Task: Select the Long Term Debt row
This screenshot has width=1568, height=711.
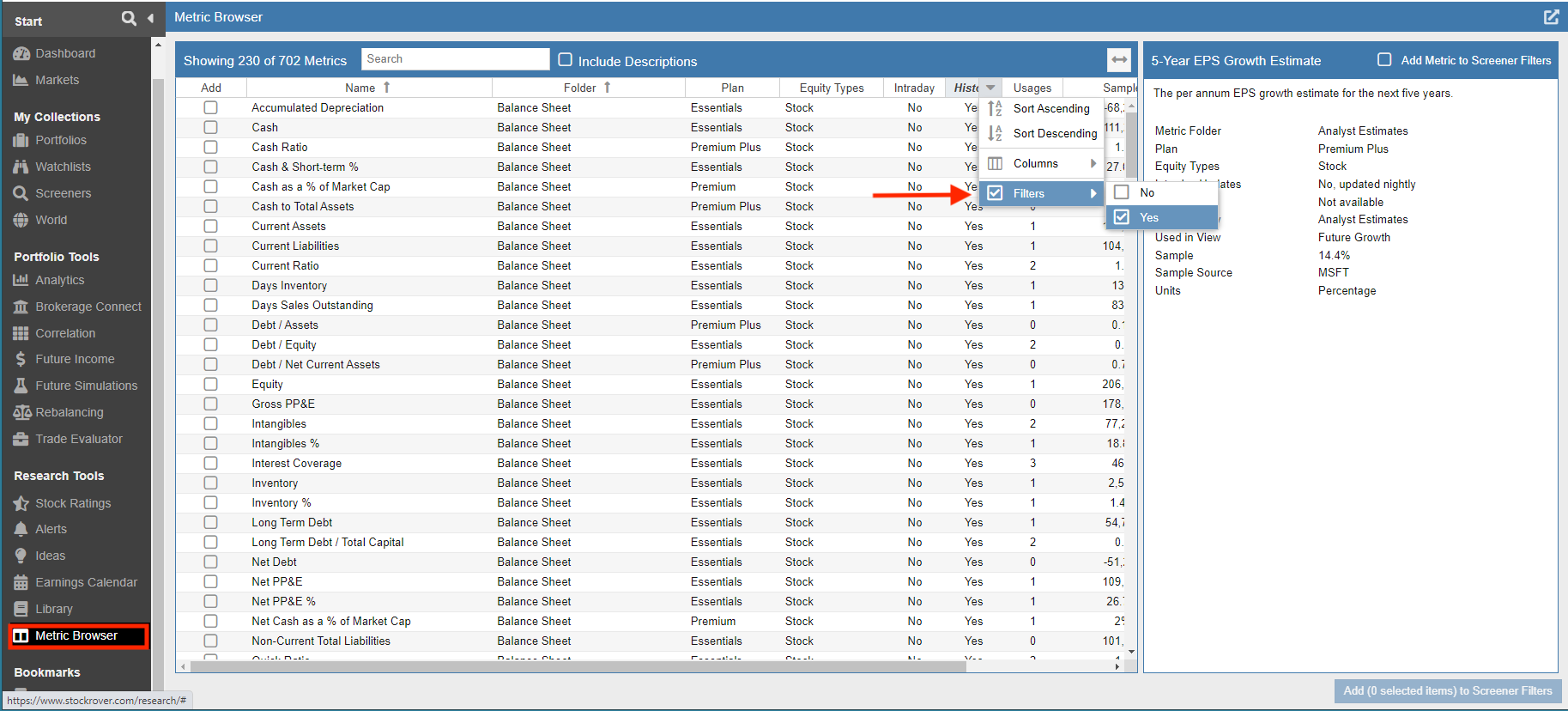Action: (x=650, y=522)
